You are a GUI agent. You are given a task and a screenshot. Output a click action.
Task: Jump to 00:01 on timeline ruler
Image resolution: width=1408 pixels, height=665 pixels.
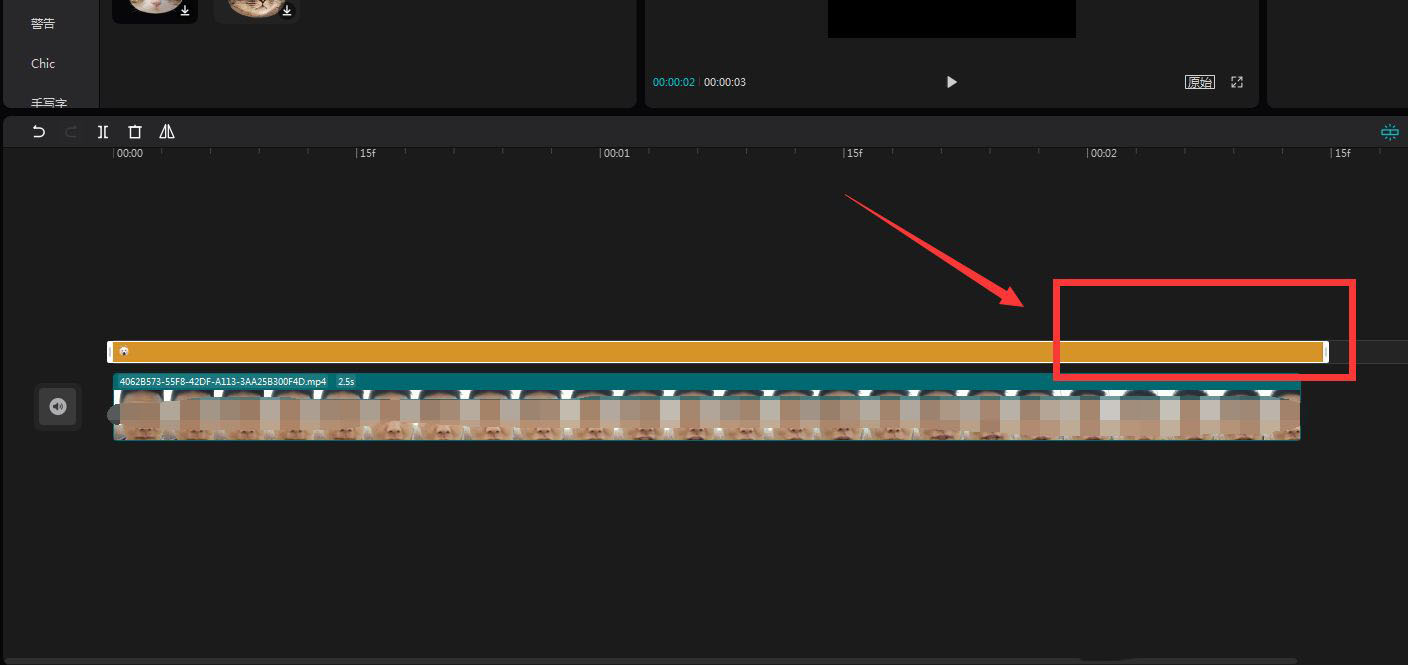pos(616,153)
